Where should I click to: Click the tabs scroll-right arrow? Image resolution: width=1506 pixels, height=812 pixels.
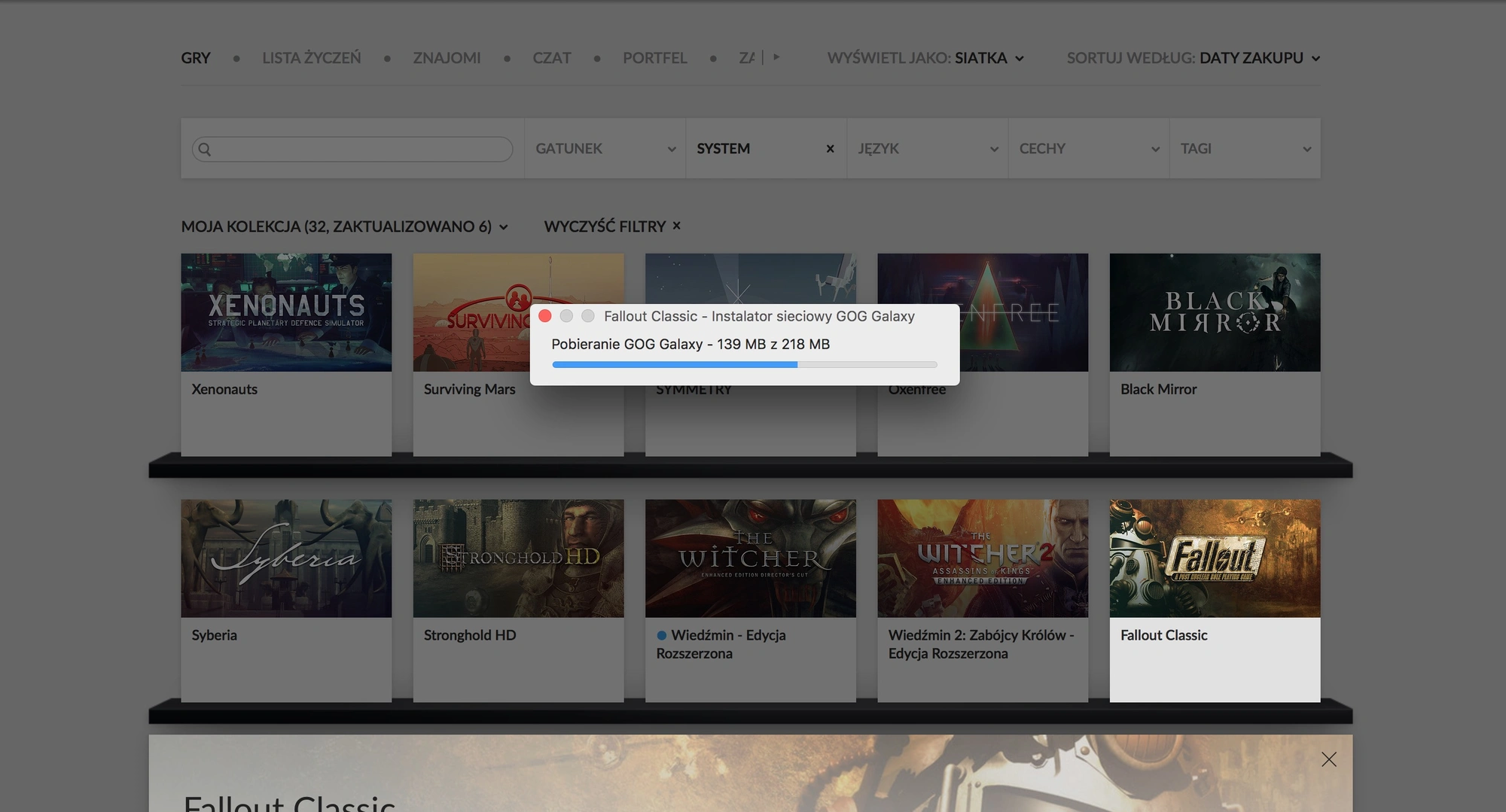776,56
